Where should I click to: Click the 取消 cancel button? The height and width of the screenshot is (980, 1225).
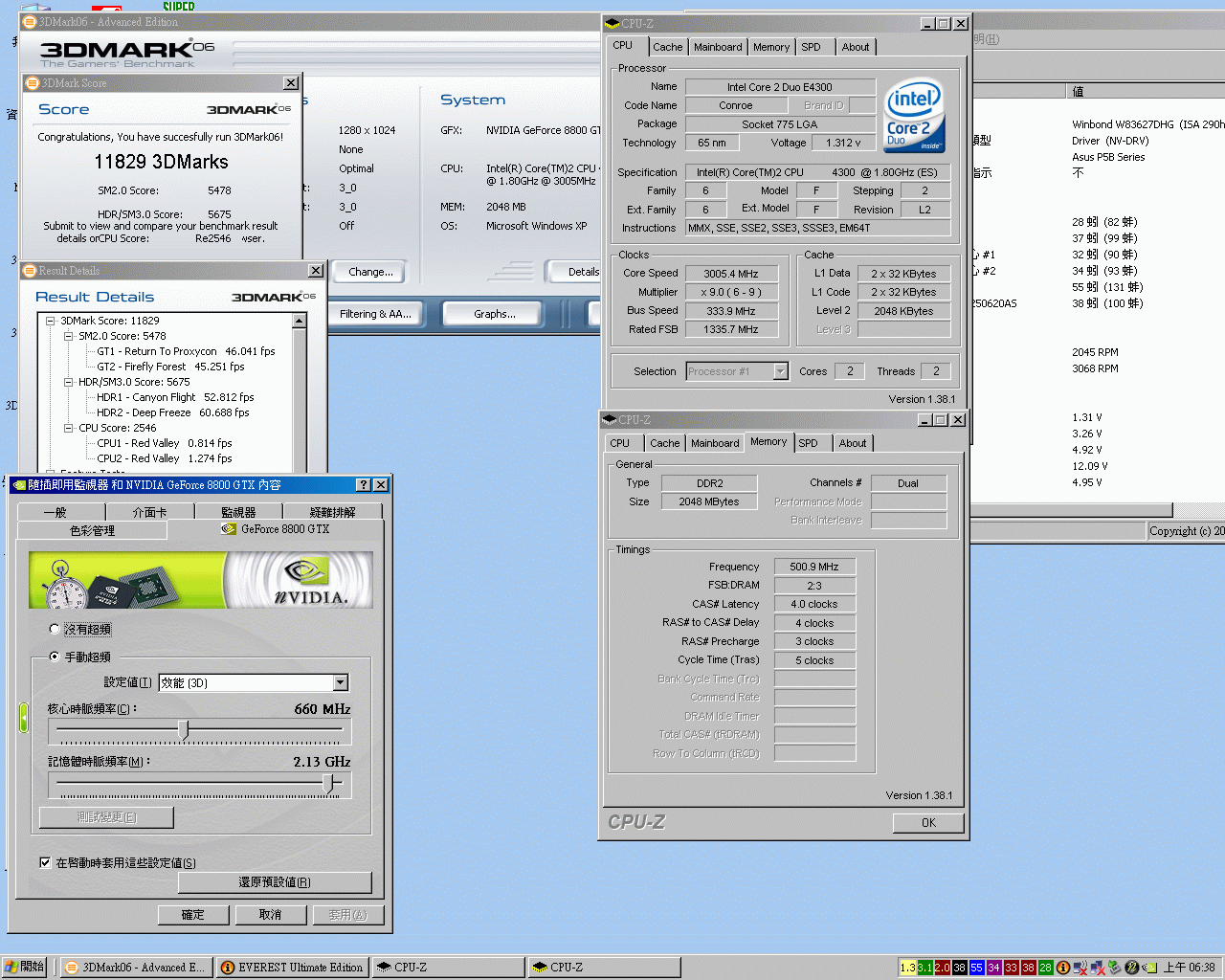point(271,915)
